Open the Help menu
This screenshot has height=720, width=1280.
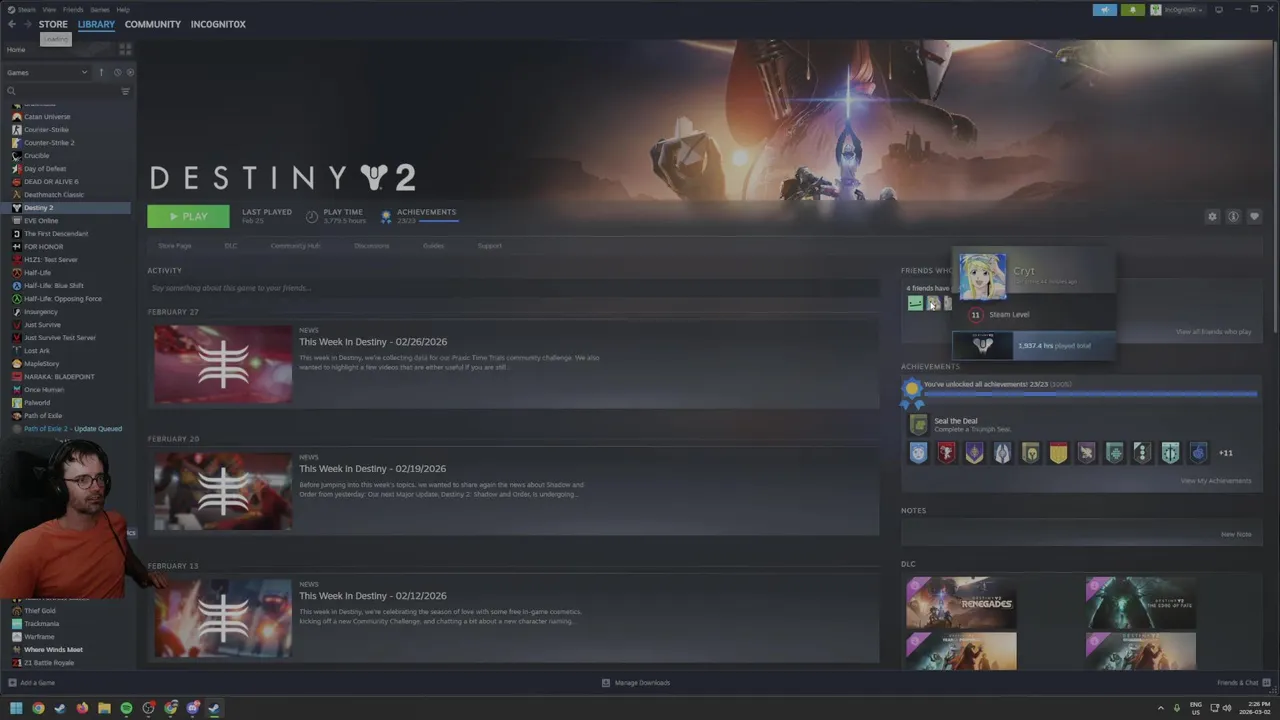click(123, 9)
